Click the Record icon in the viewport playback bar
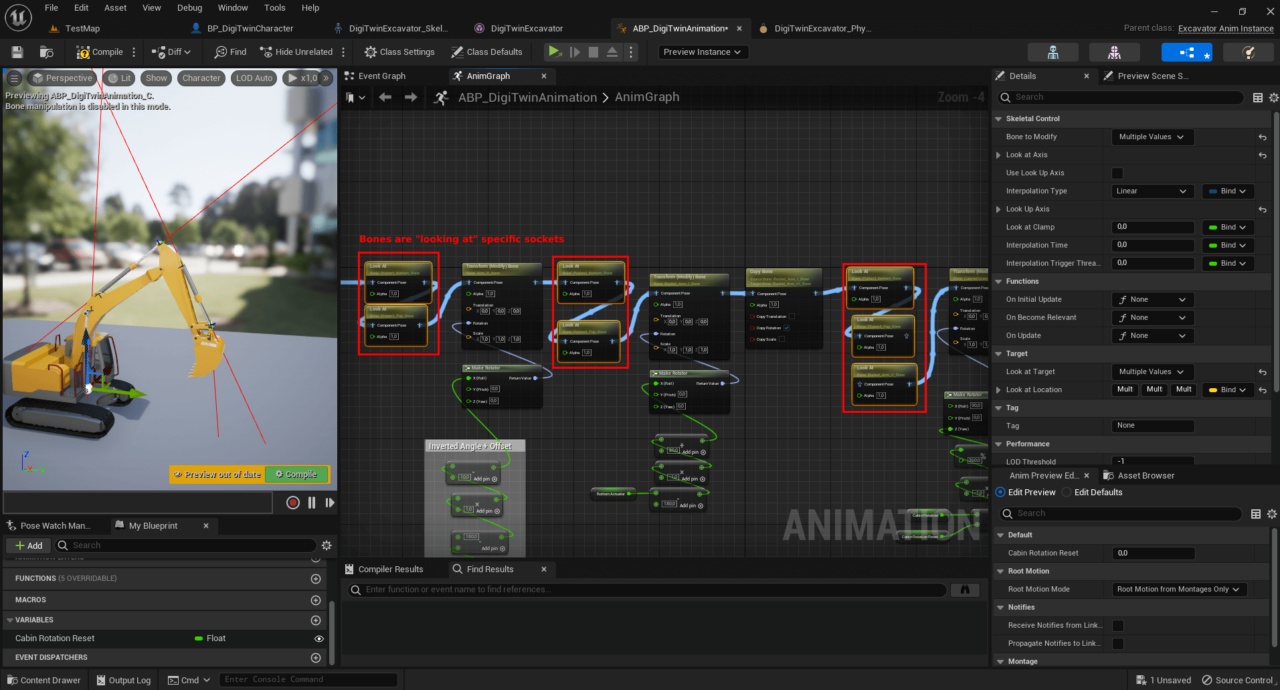 click(292, 504)
